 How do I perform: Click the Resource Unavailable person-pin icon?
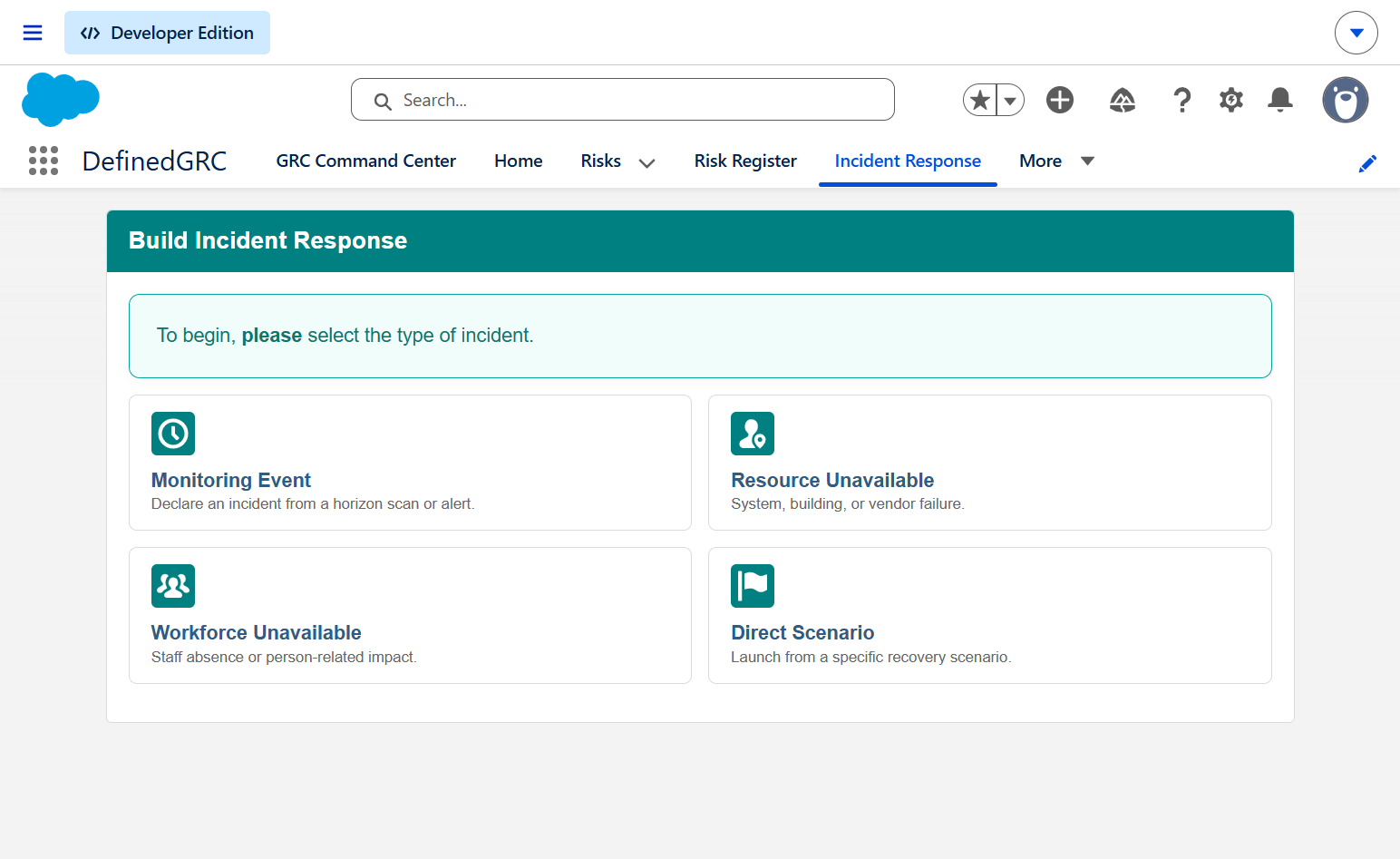coord(753,434)
